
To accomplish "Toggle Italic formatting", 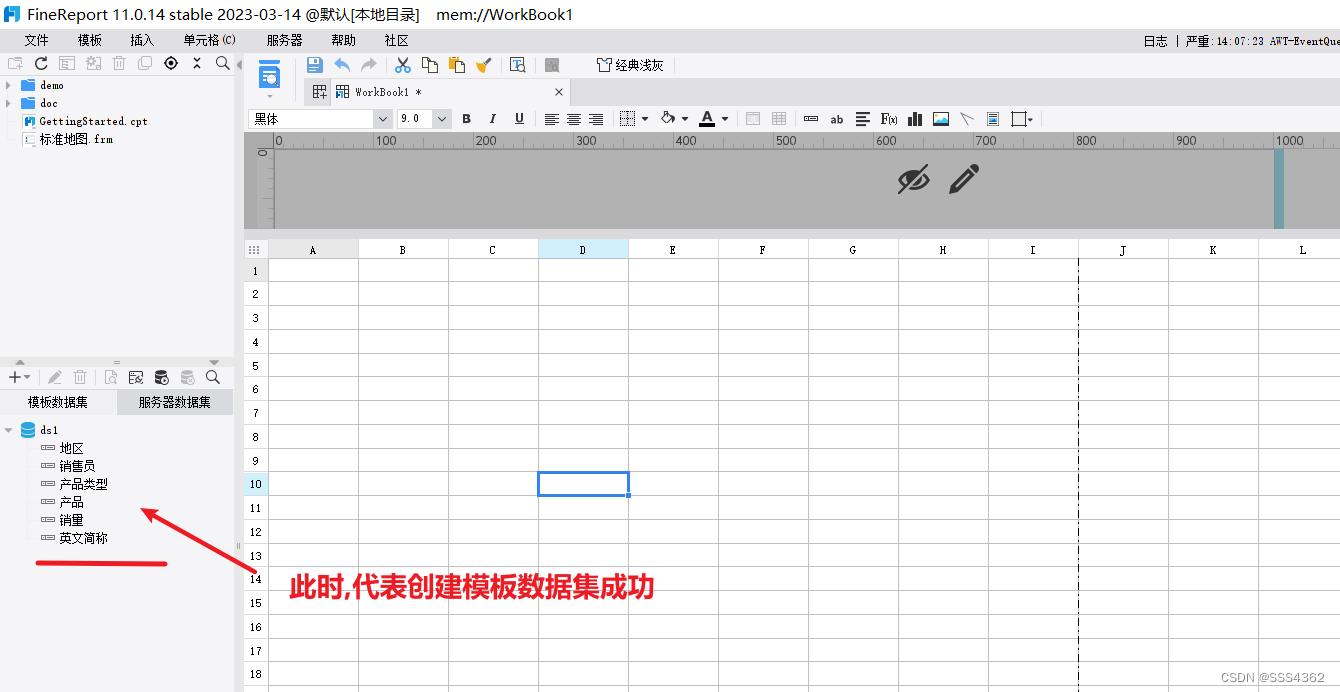I will [x=492, y=119].
